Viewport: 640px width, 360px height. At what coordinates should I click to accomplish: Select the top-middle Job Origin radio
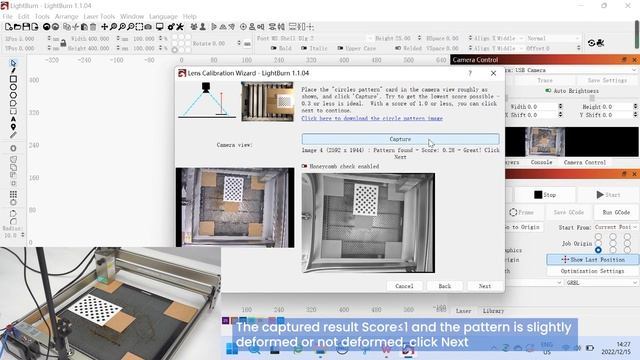[x=613, y=237]
